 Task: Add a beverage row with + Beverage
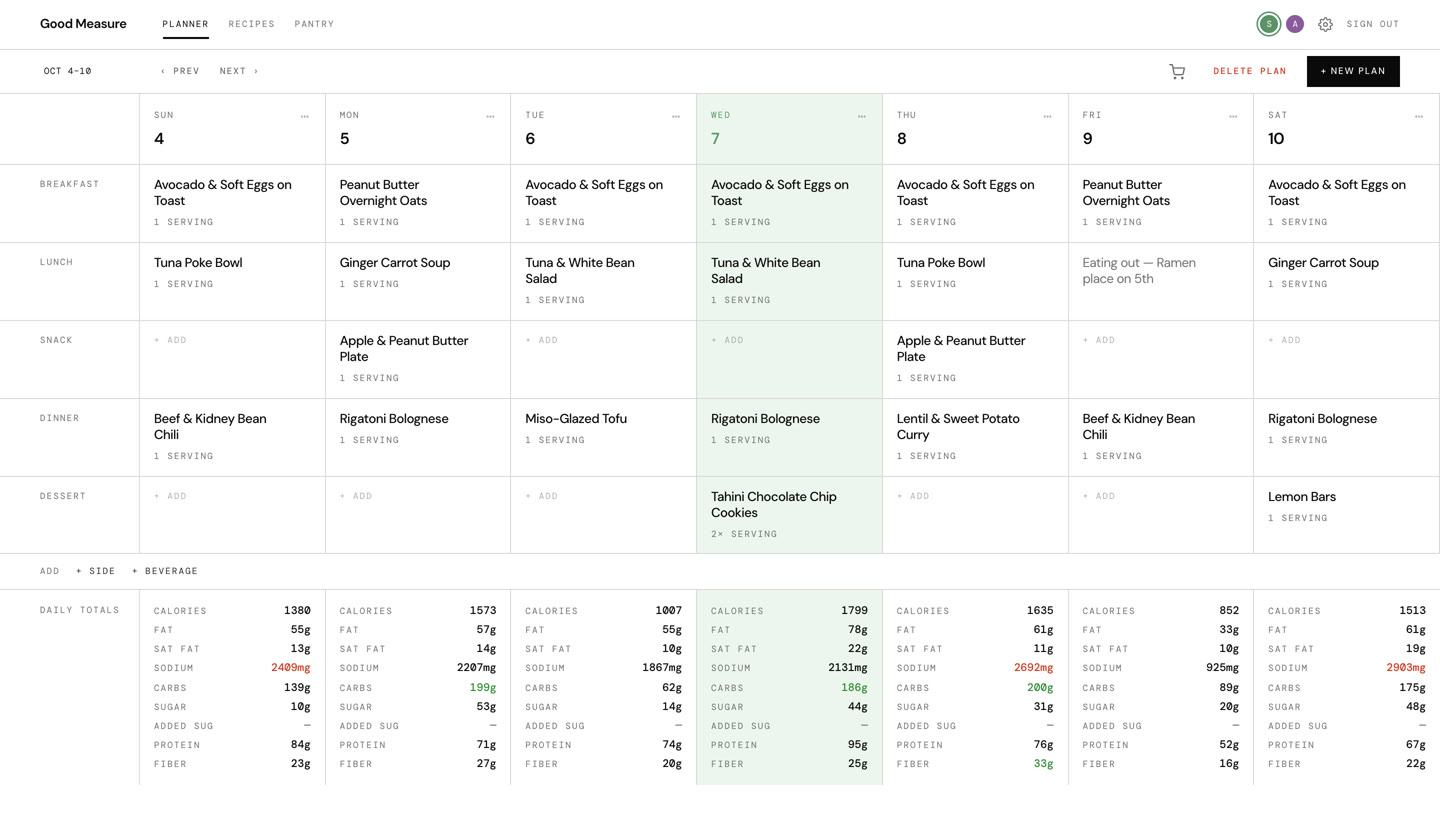[x=165, y=571]
